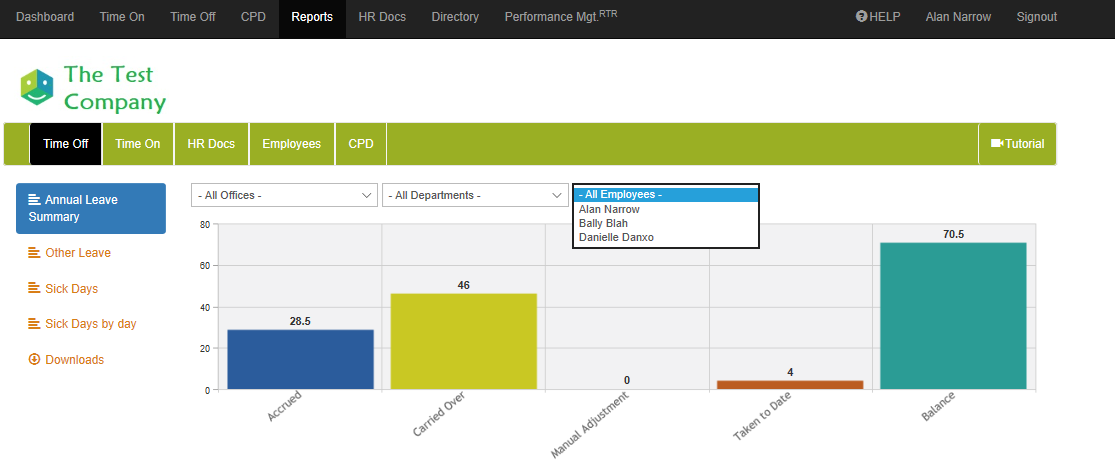Click The Test Company hexagon logo
This screenshot has width=1115, height=460.
click(37, 87)
